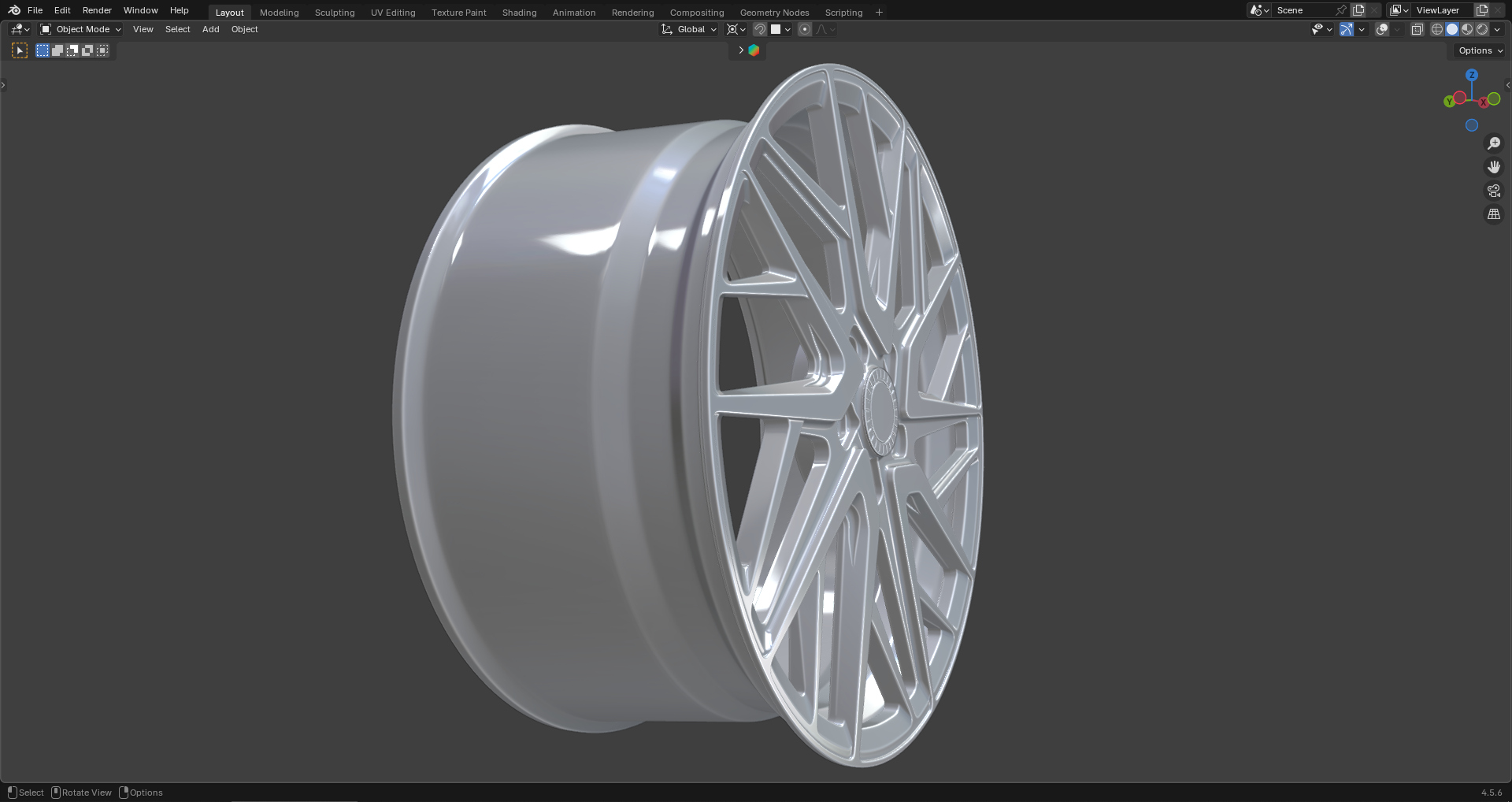Choose the Subtract selection mode icon
The width and height of the screenshot is (1512, 802).
pos(72,50)
